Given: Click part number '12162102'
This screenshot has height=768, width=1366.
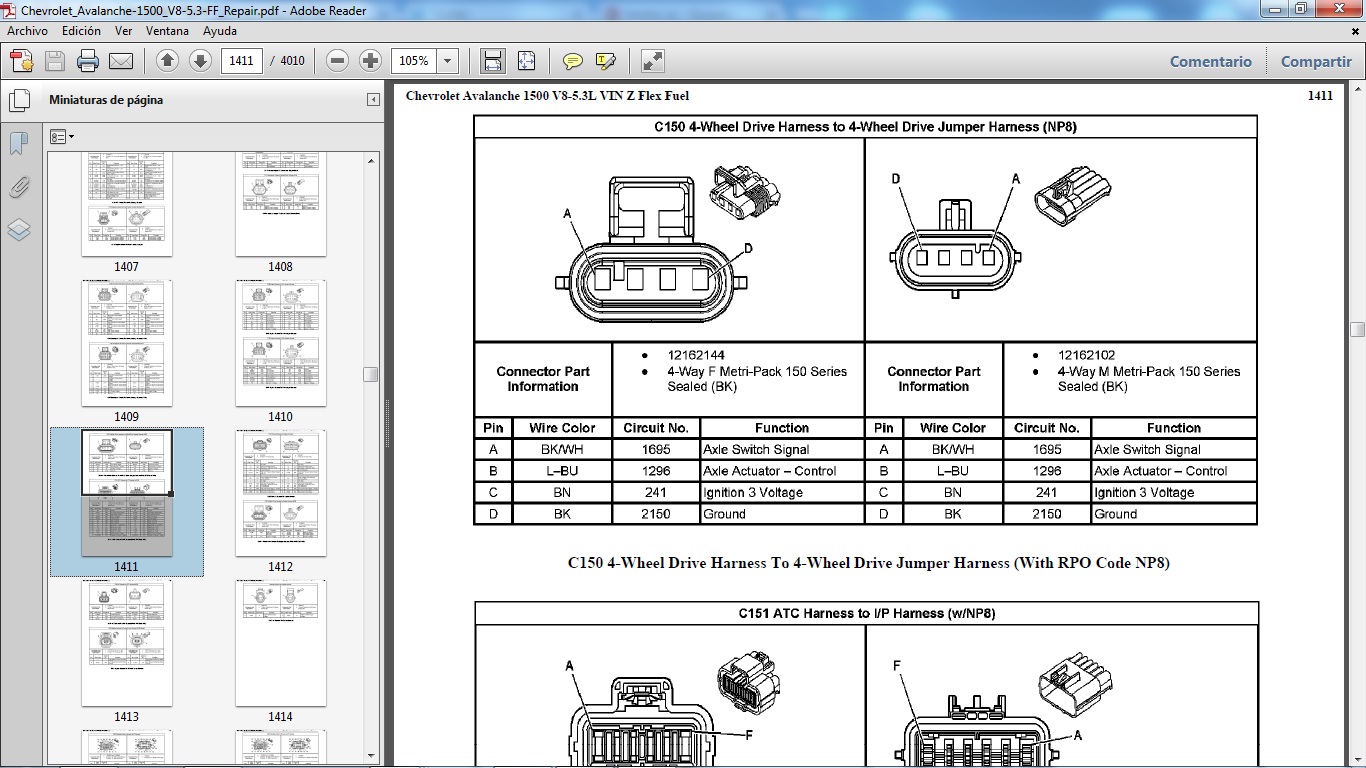Looking at the screenshot, I should tap(1087, 355).
